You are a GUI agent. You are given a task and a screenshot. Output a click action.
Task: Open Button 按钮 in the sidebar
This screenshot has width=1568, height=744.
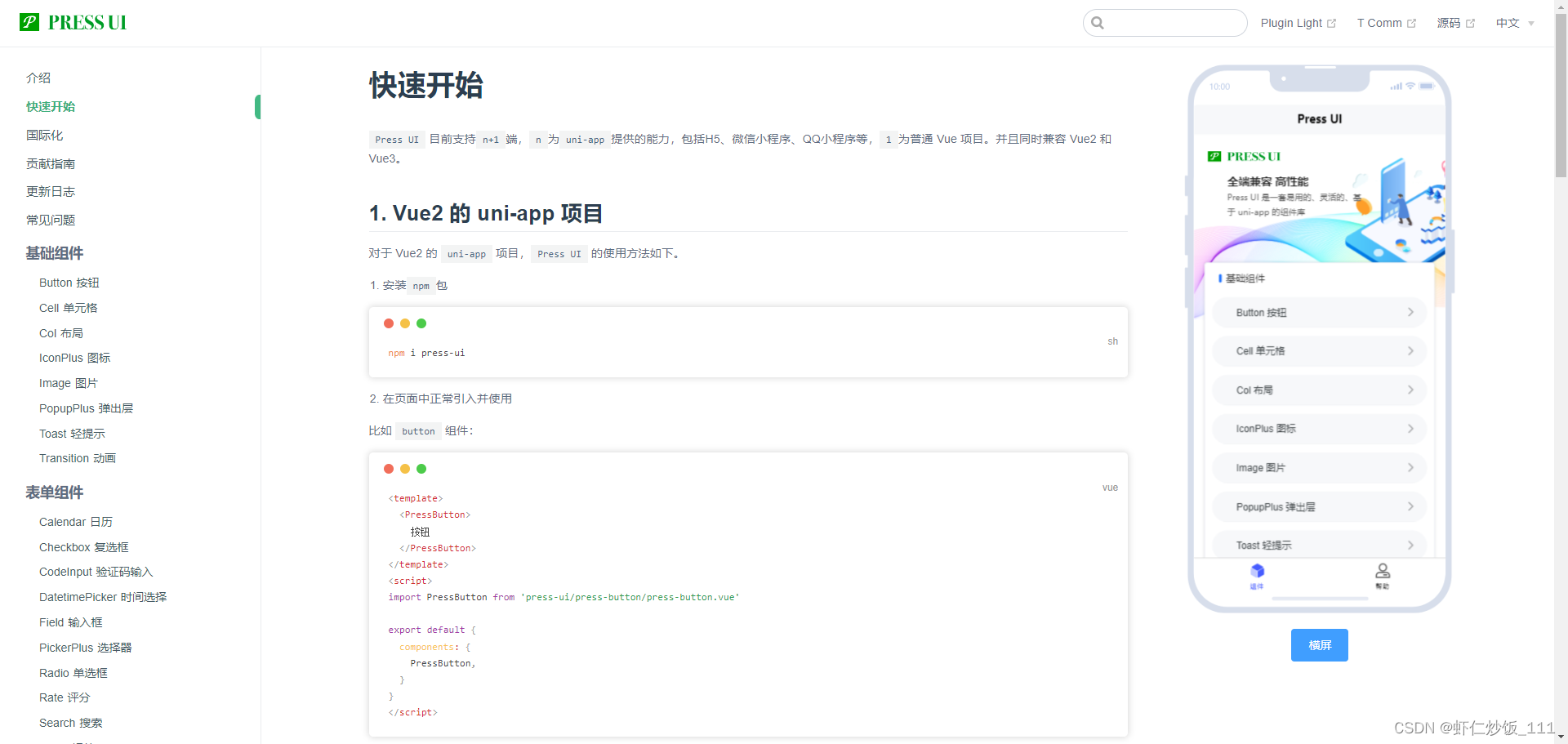(x=69, y=283)
